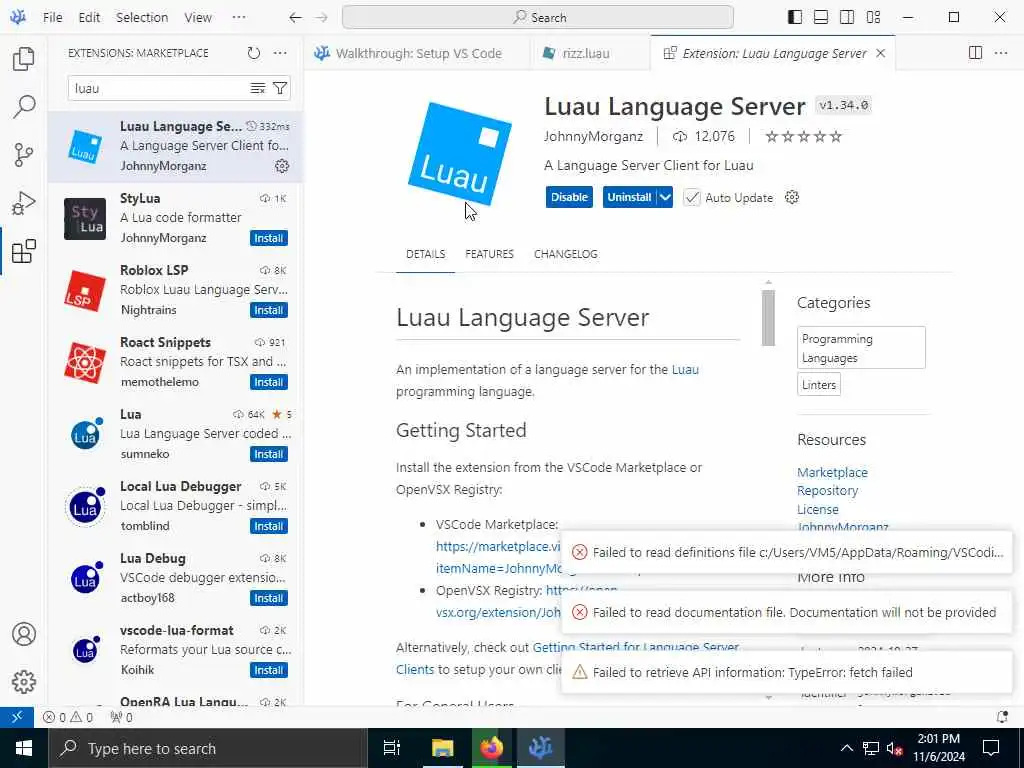
Task: Clear extensions search results
Action: point(258,88)
